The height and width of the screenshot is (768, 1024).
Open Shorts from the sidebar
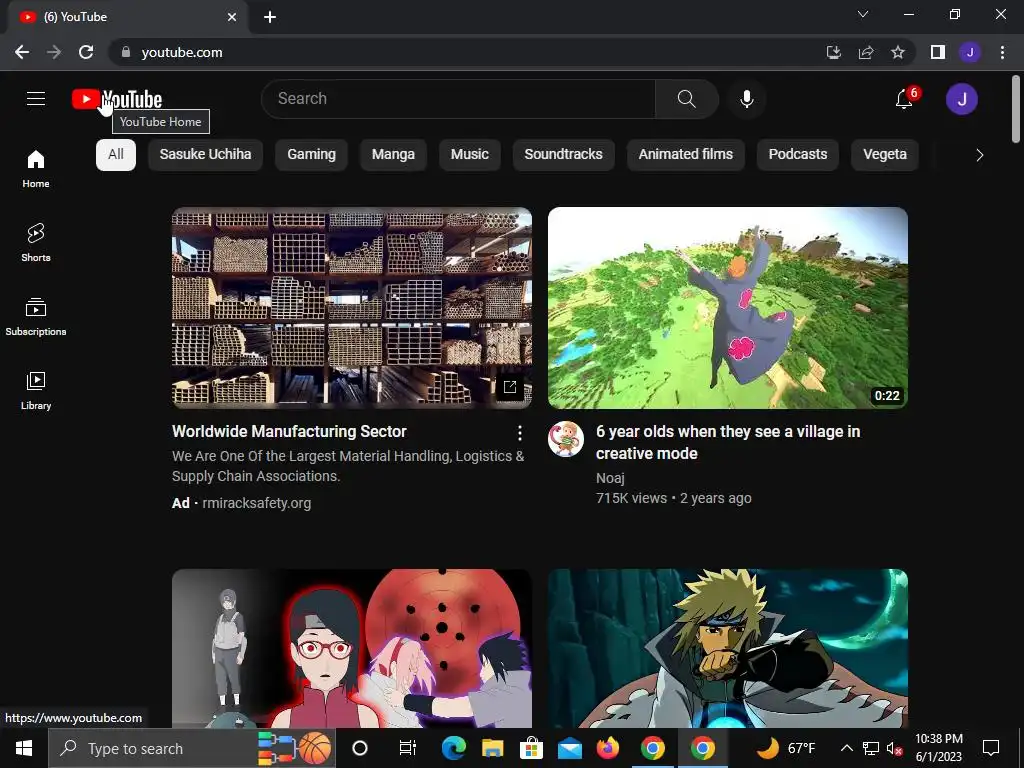36,242
